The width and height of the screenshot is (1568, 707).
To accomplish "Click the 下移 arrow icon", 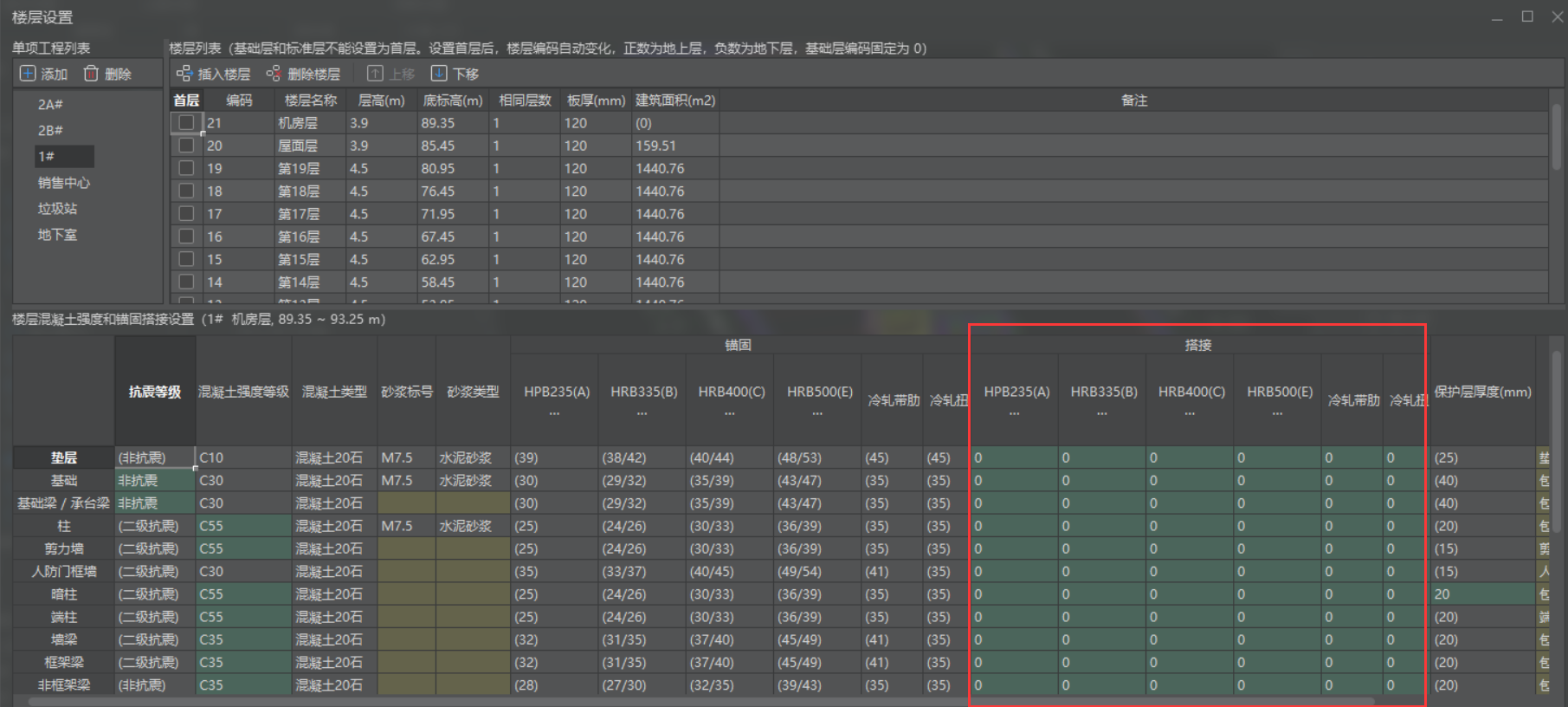I will coord(439,74).
